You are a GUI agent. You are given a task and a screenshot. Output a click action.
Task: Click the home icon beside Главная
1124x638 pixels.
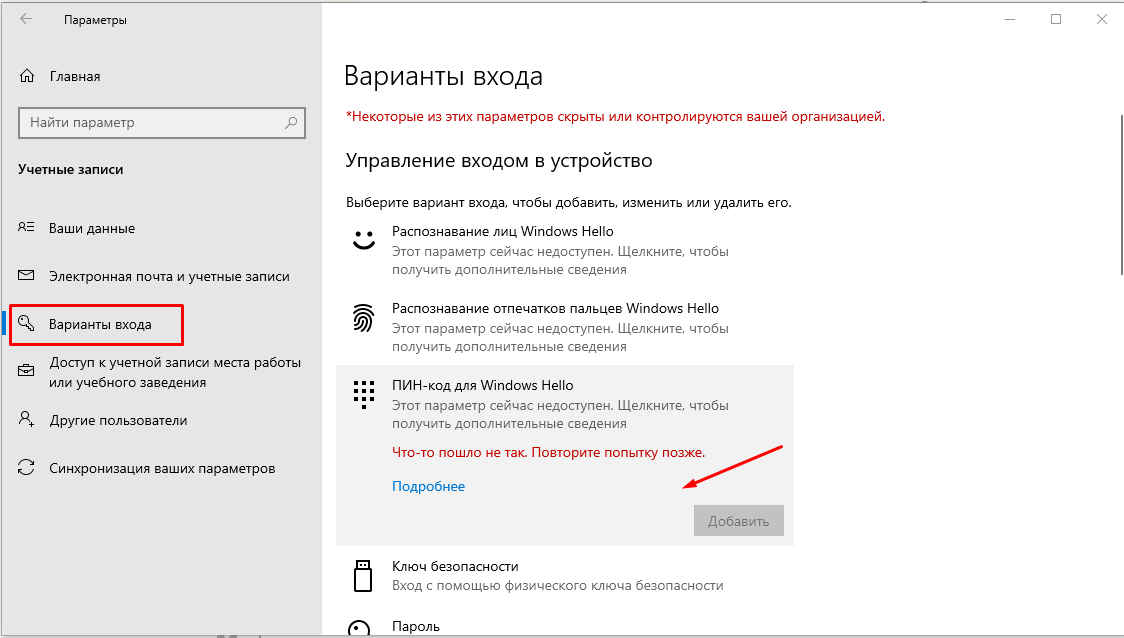(27, 76)
